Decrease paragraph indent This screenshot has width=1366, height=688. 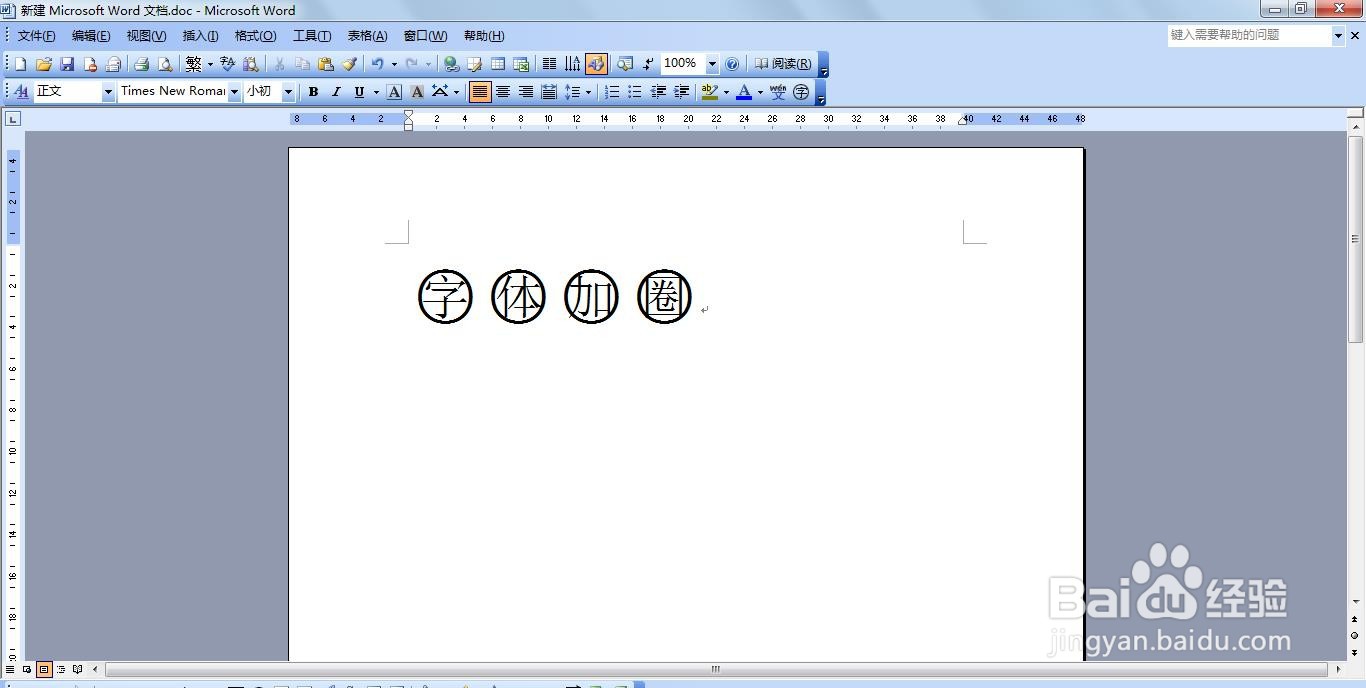pos(658,92)
